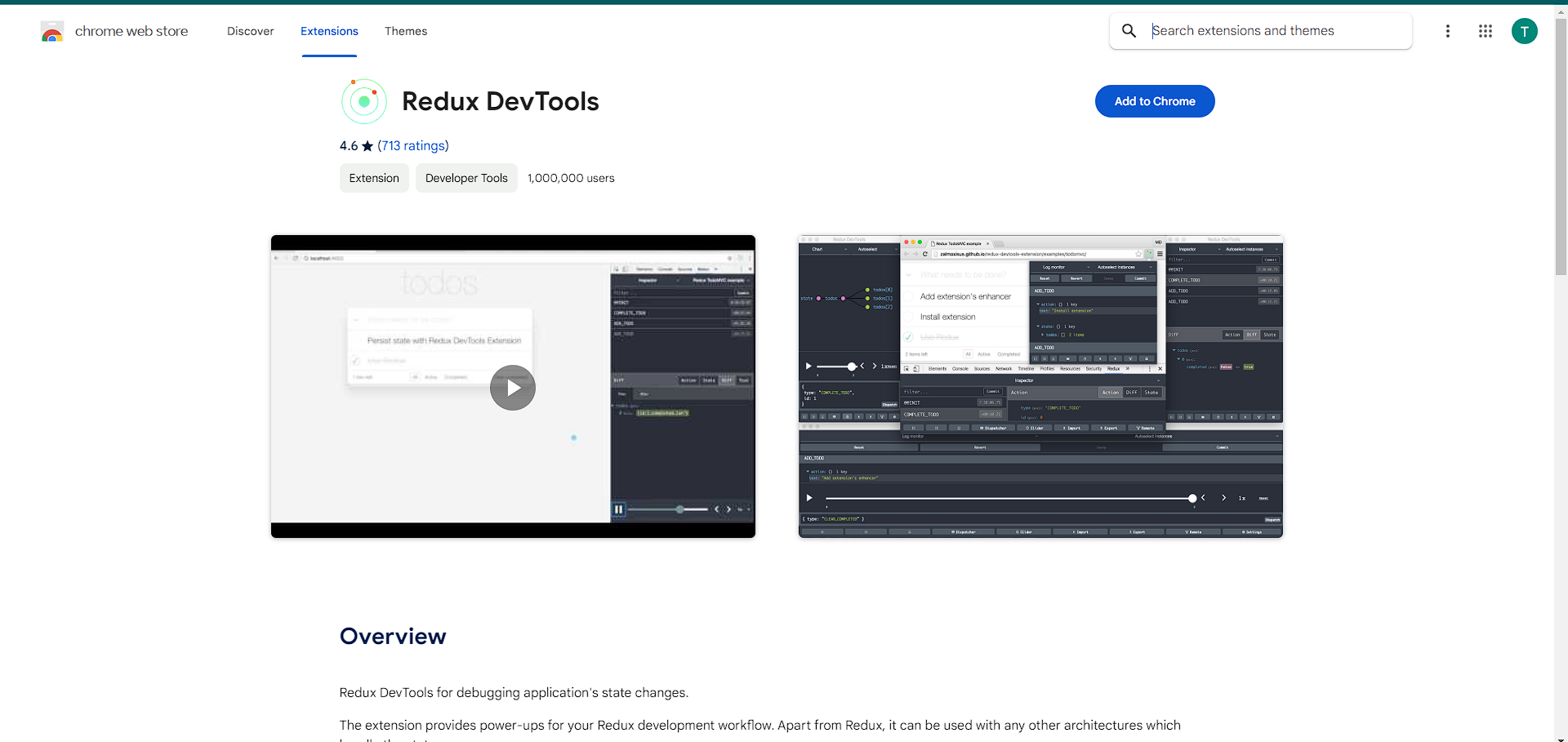Screen dimensions: 1568x742
Task: Open the Developer Tools category chip
Action: pyautogui.click(x=466, y=178)
